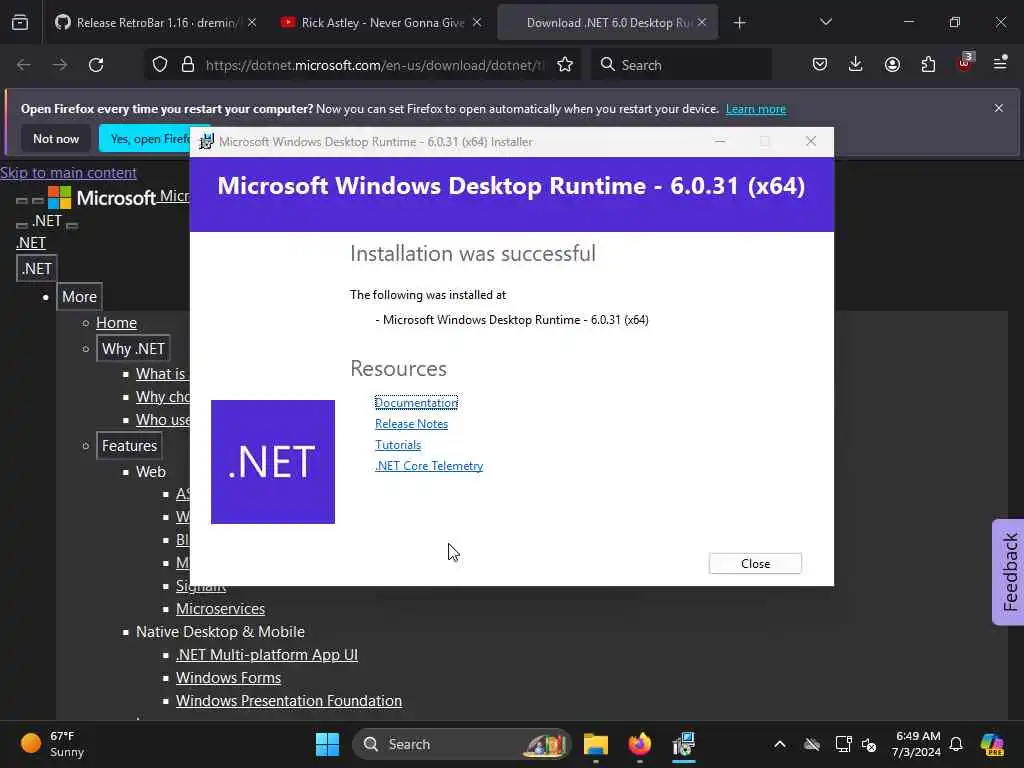Open the clock showing 6:49 AM
Image resolution: width=1024 pixels, height=768 pixels.
pyautogui.click(x=917, y=744)
